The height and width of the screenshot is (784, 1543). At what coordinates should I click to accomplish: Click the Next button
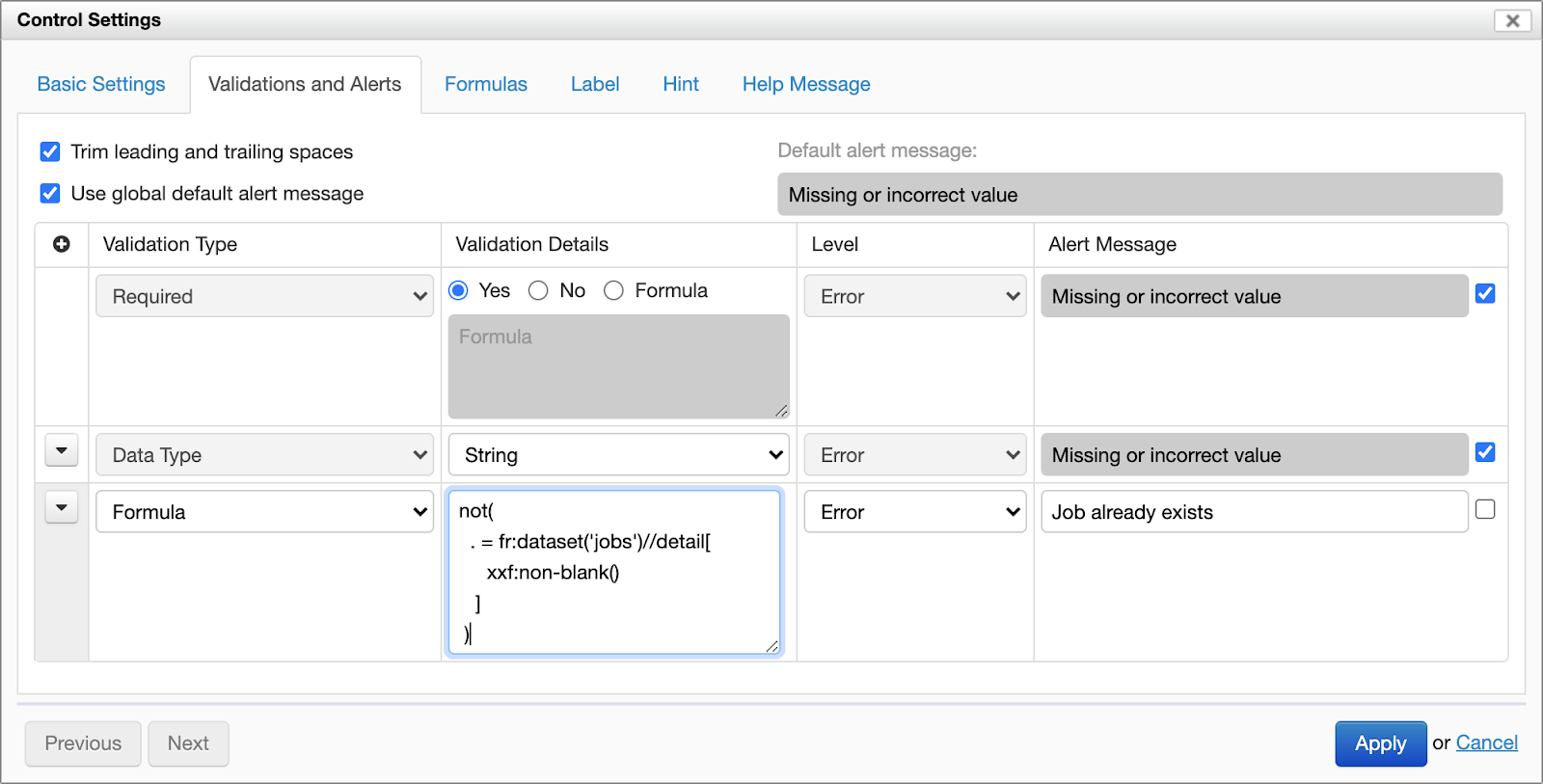(188, 743)
